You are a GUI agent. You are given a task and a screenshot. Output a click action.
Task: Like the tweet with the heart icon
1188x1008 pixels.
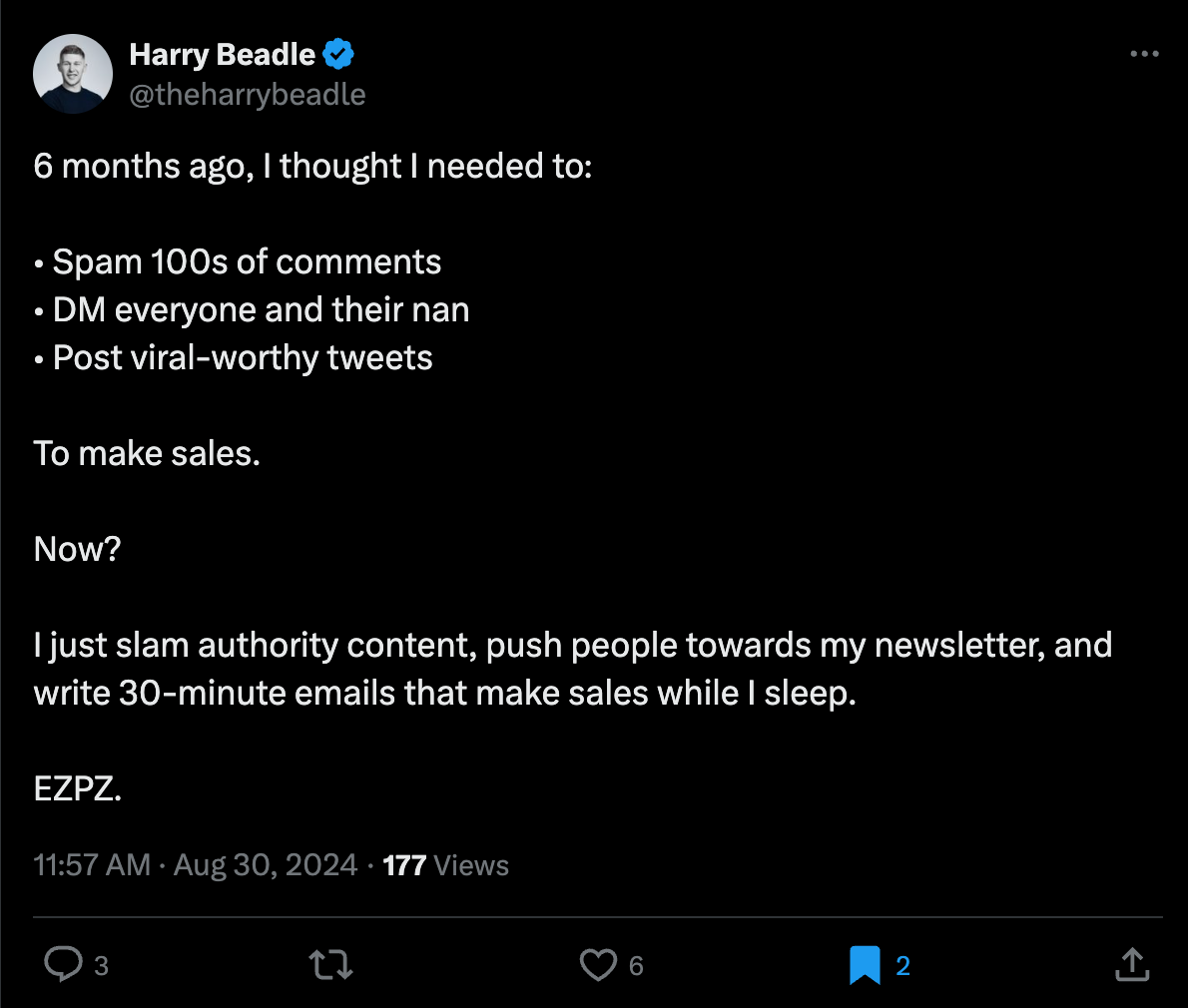click(598, 964)
